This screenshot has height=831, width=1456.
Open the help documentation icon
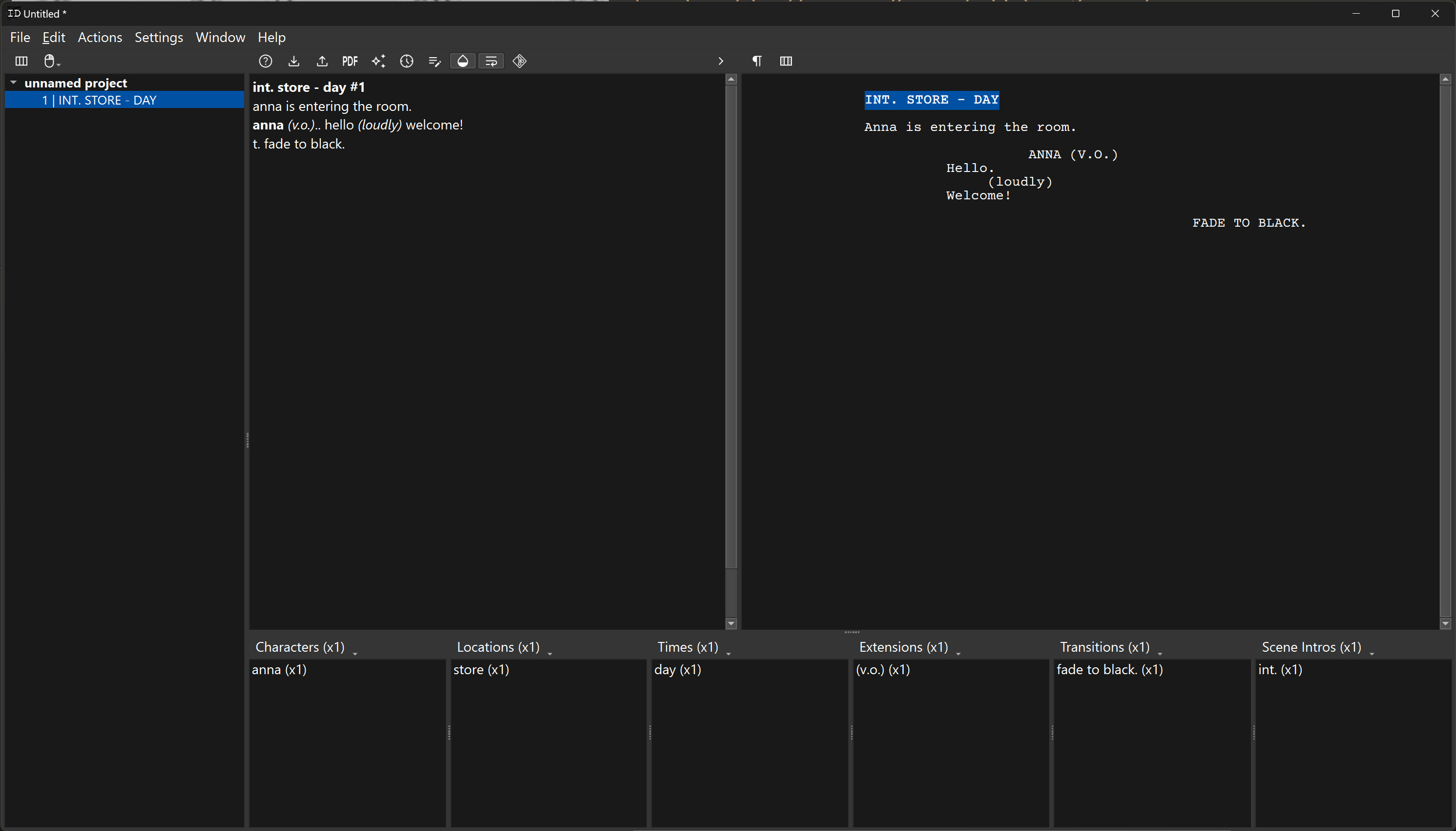(265, 61)
